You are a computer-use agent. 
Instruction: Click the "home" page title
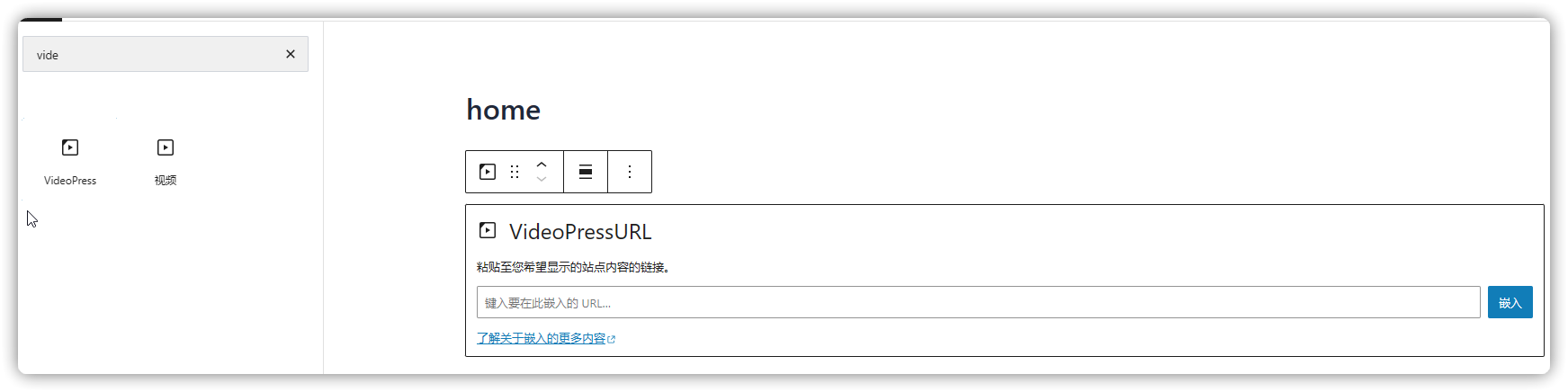click(x=503, y=110)
